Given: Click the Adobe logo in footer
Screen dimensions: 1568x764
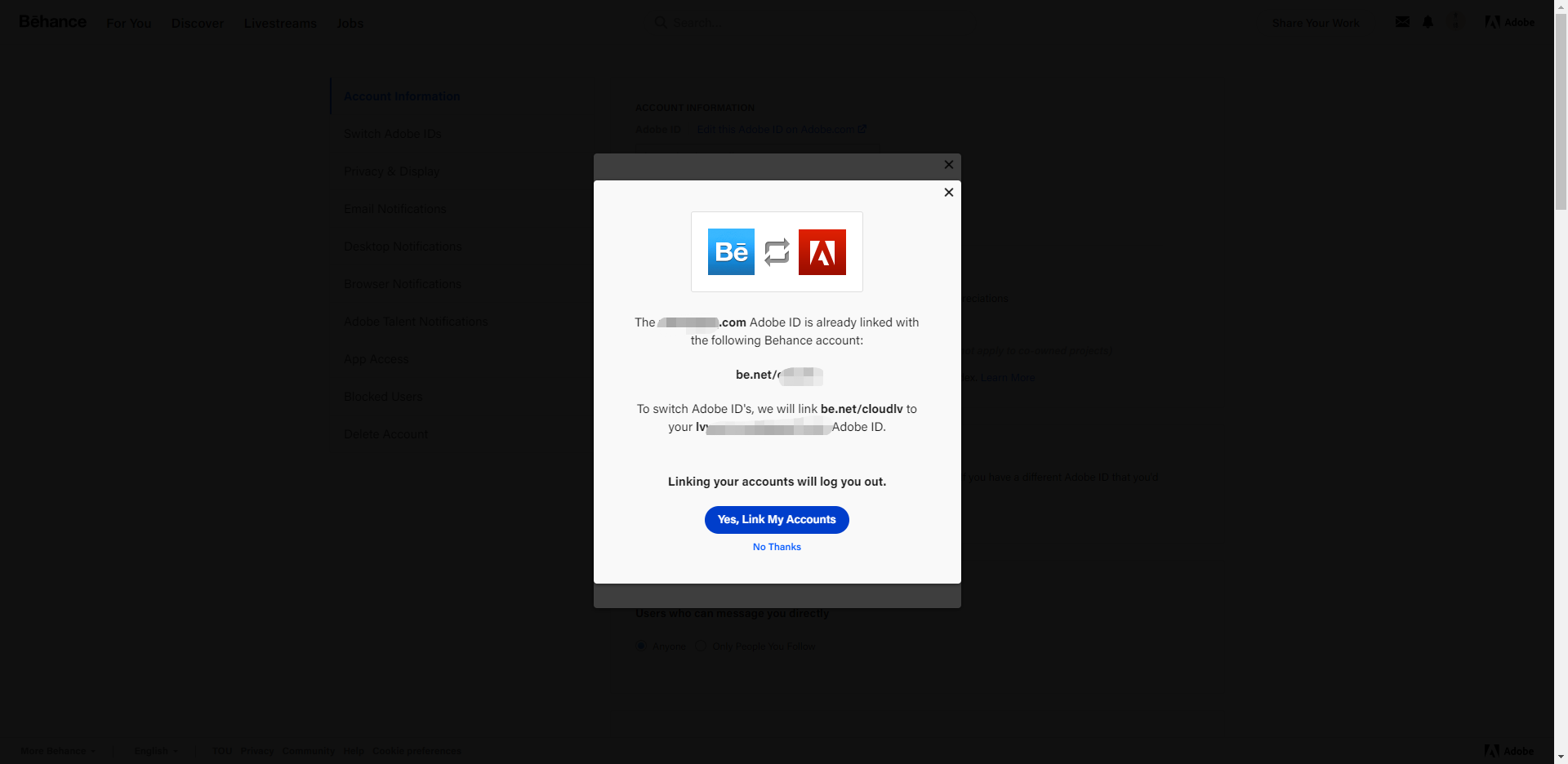Looking at the screenshot, I should point(1509,751).
